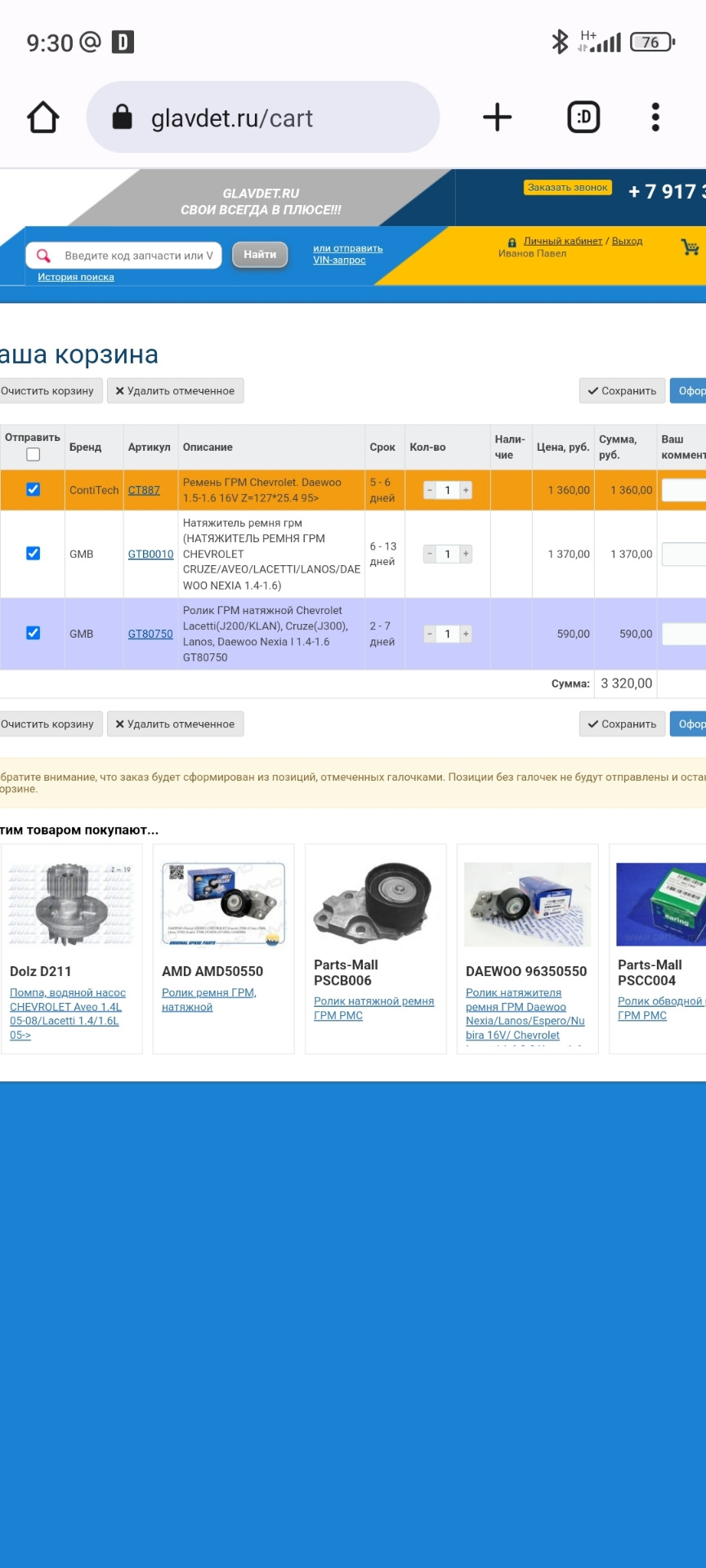
Task: Open article link GT80750
Action: click(x=150, y=634)
